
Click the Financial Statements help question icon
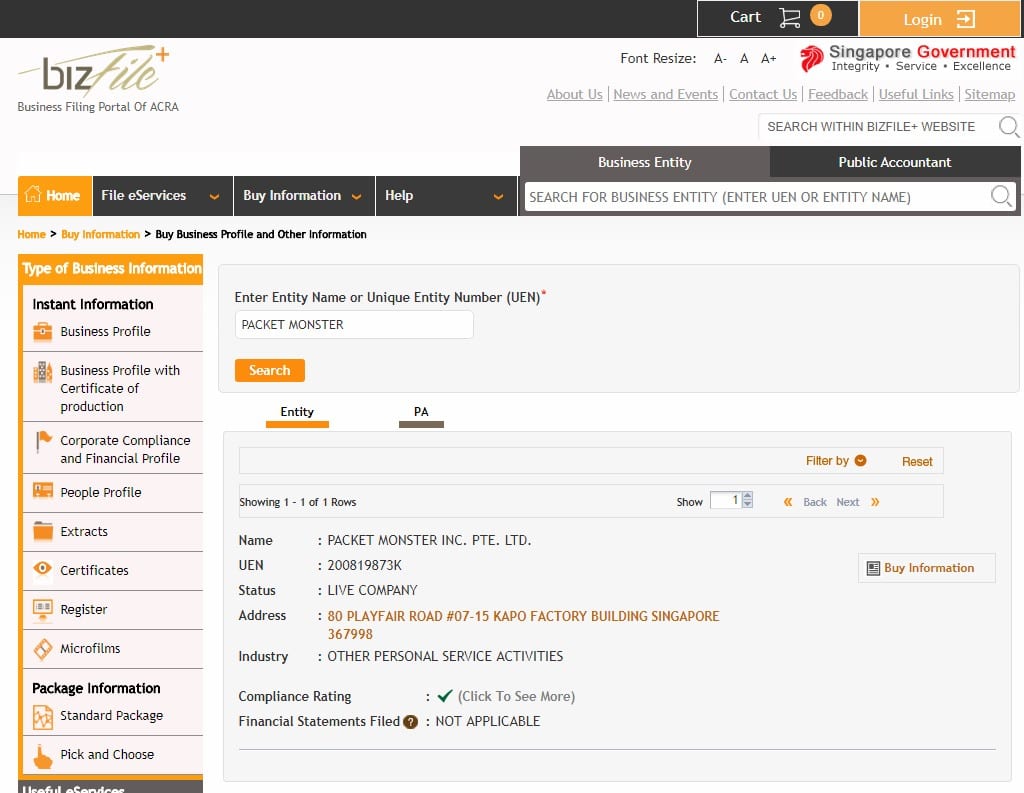[410, 721]
